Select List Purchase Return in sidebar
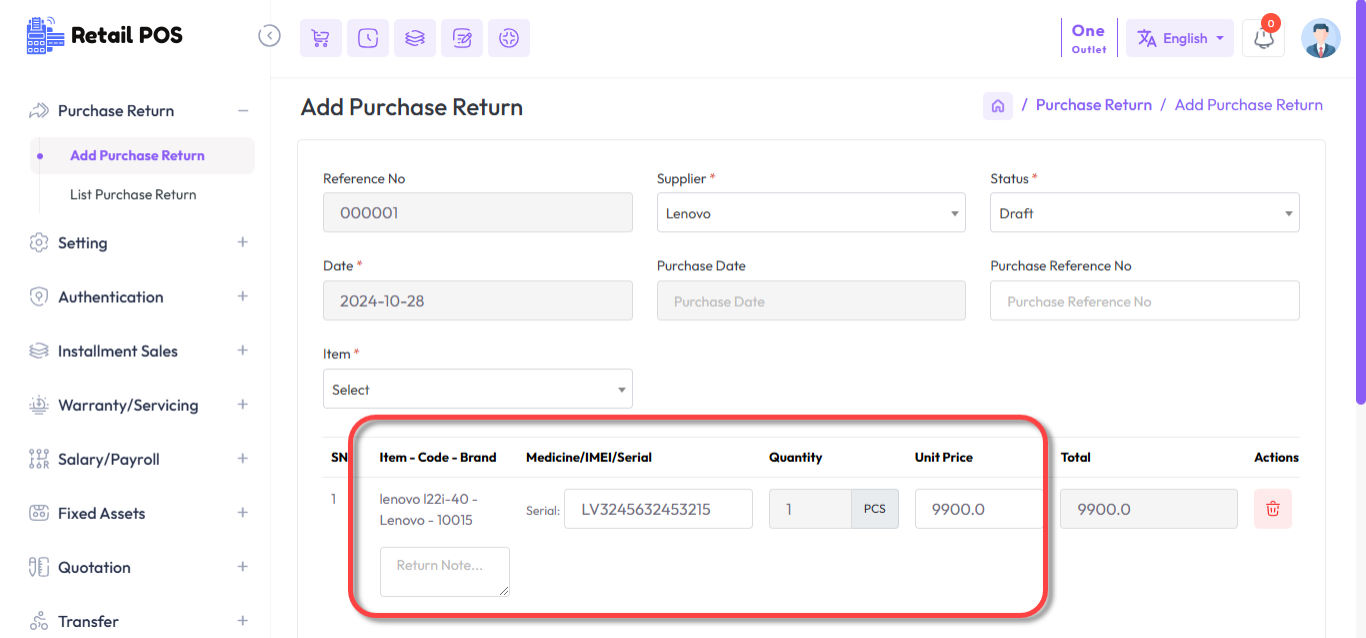The height and width of the screenshot is (638, 1366). tap(133, 194)
